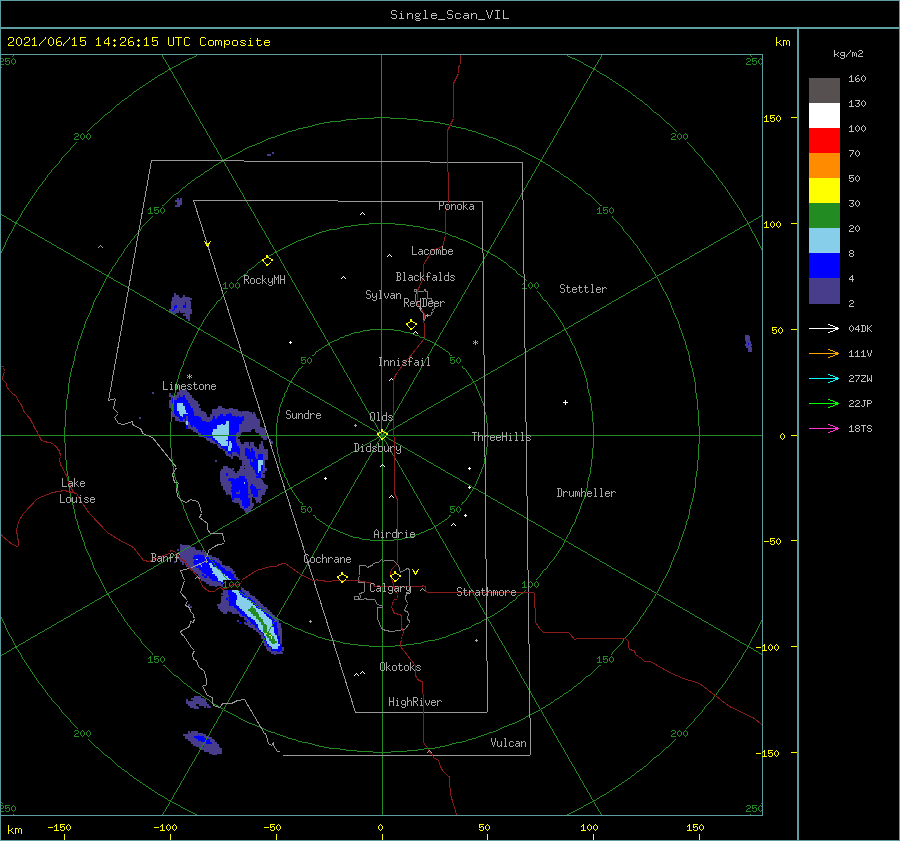Click the 2021/06/15 14:26:15 UTC Composite timestamp
Image resolution: width=900 pixels, height=841 pixels.
tap(138, 42)
